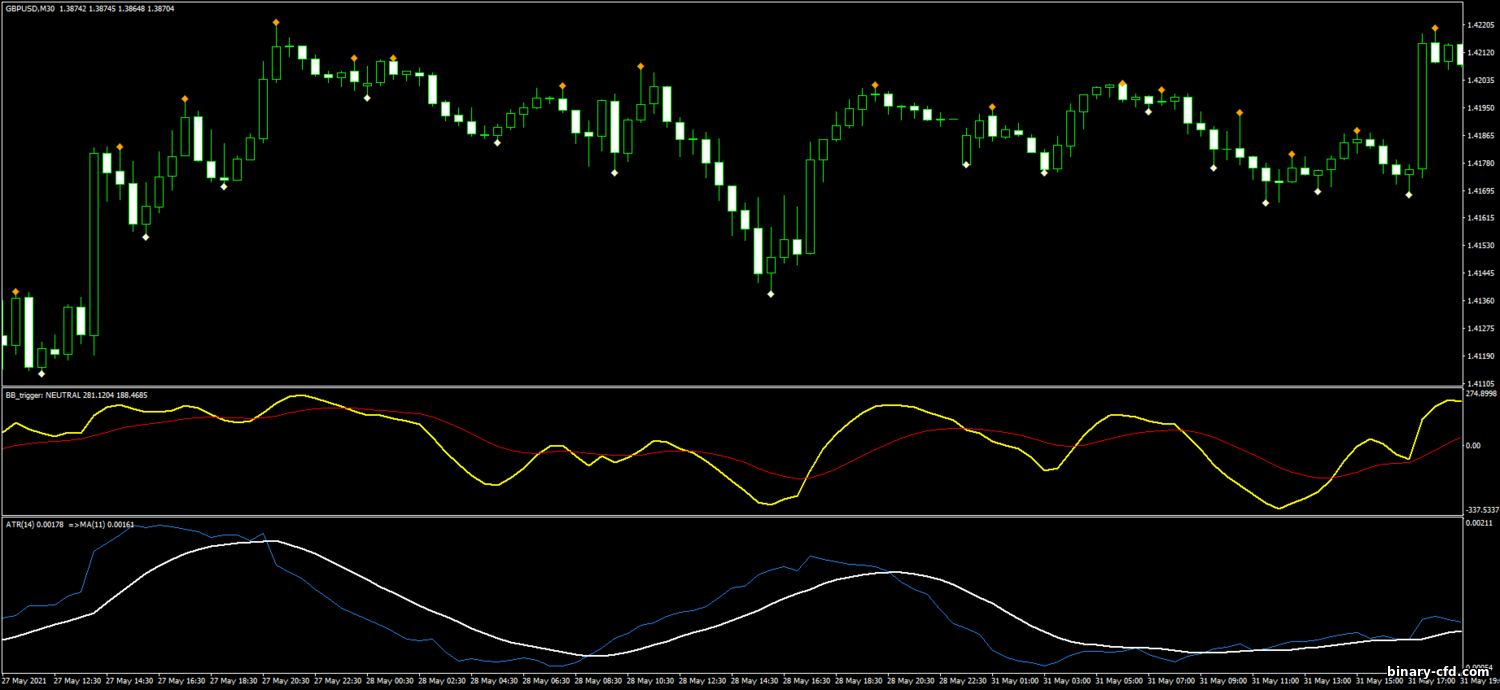Click the 31 May 01:00 time label

click(x=1015, y=681)
